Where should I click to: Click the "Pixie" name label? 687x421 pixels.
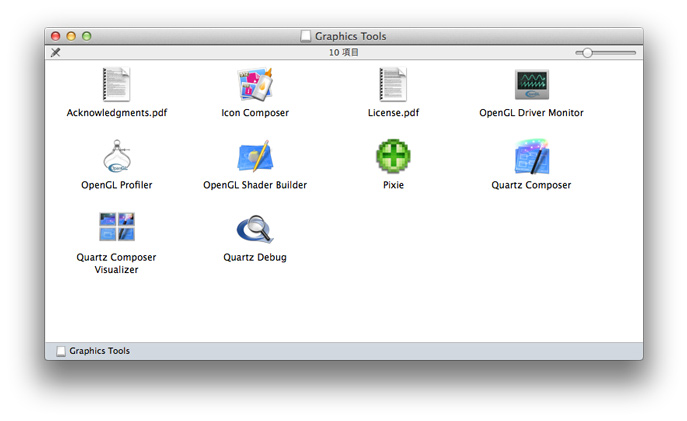coord(393,185)
